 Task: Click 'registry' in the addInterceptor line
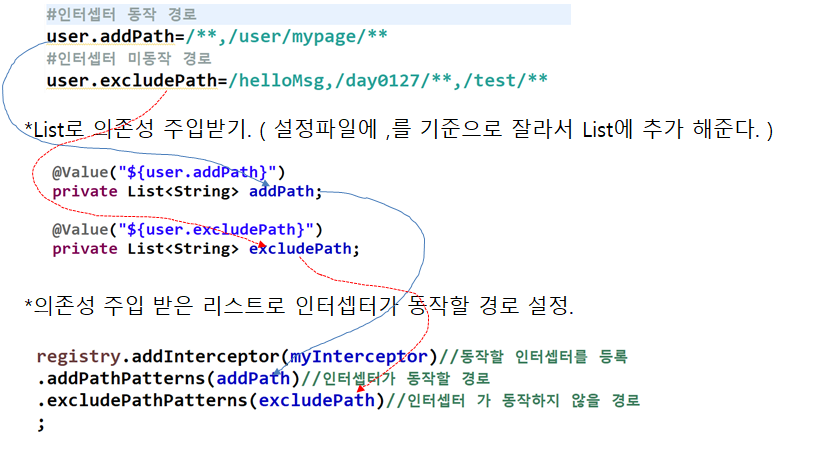tap(78, 356)
